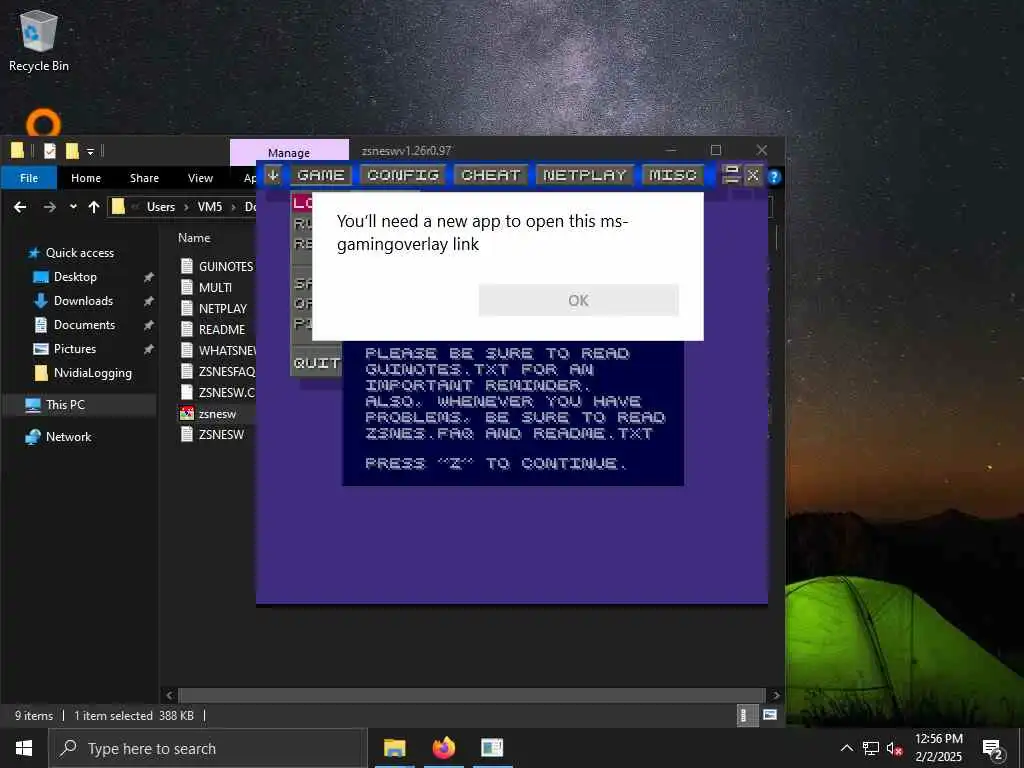Screen dimensions: 1024x768
Task: Click the Explorer help question-mark icon
Action: coord(774,177)
